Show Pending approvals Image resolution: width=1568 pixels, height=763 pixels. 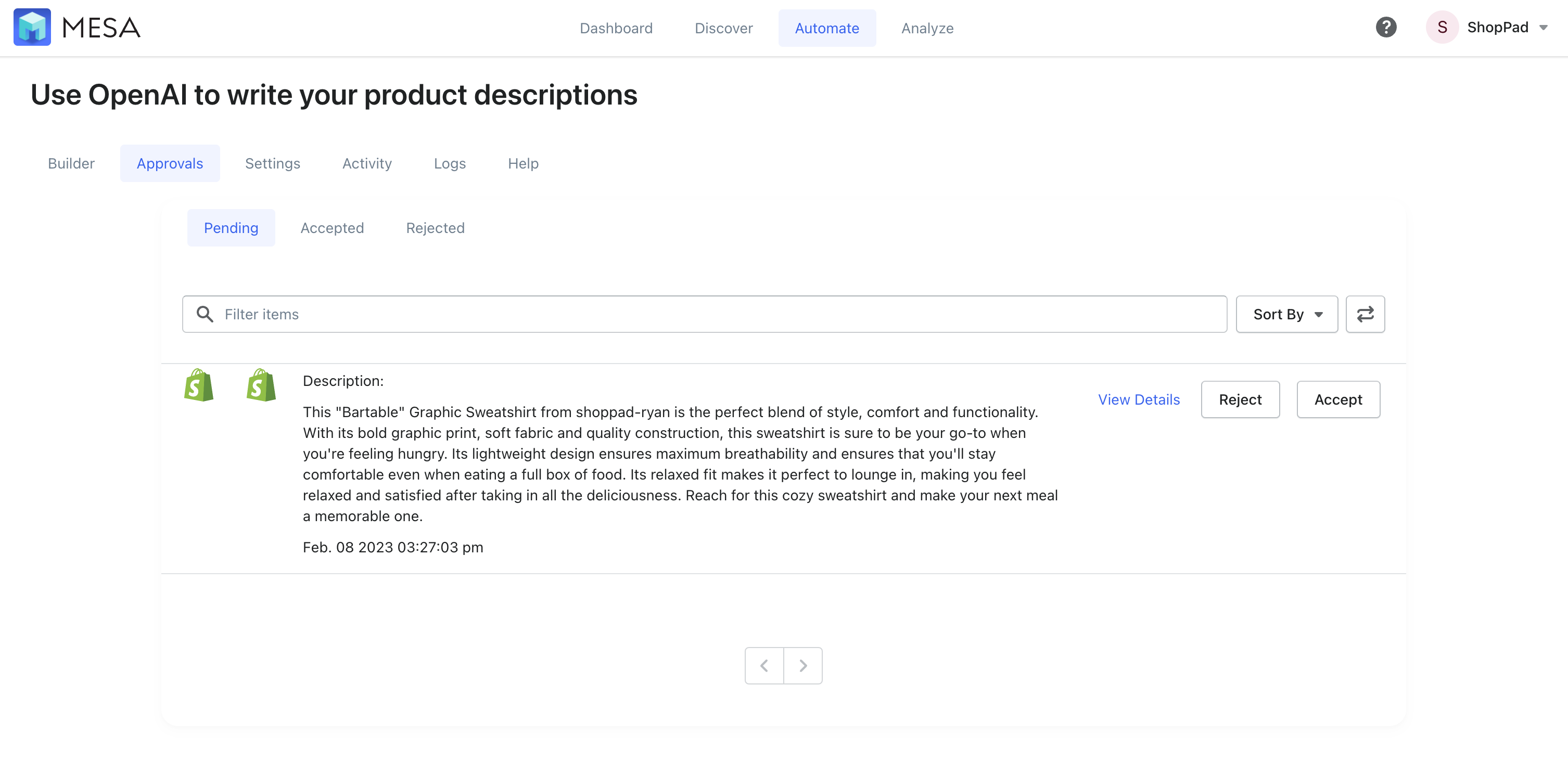tap(231, 228)
